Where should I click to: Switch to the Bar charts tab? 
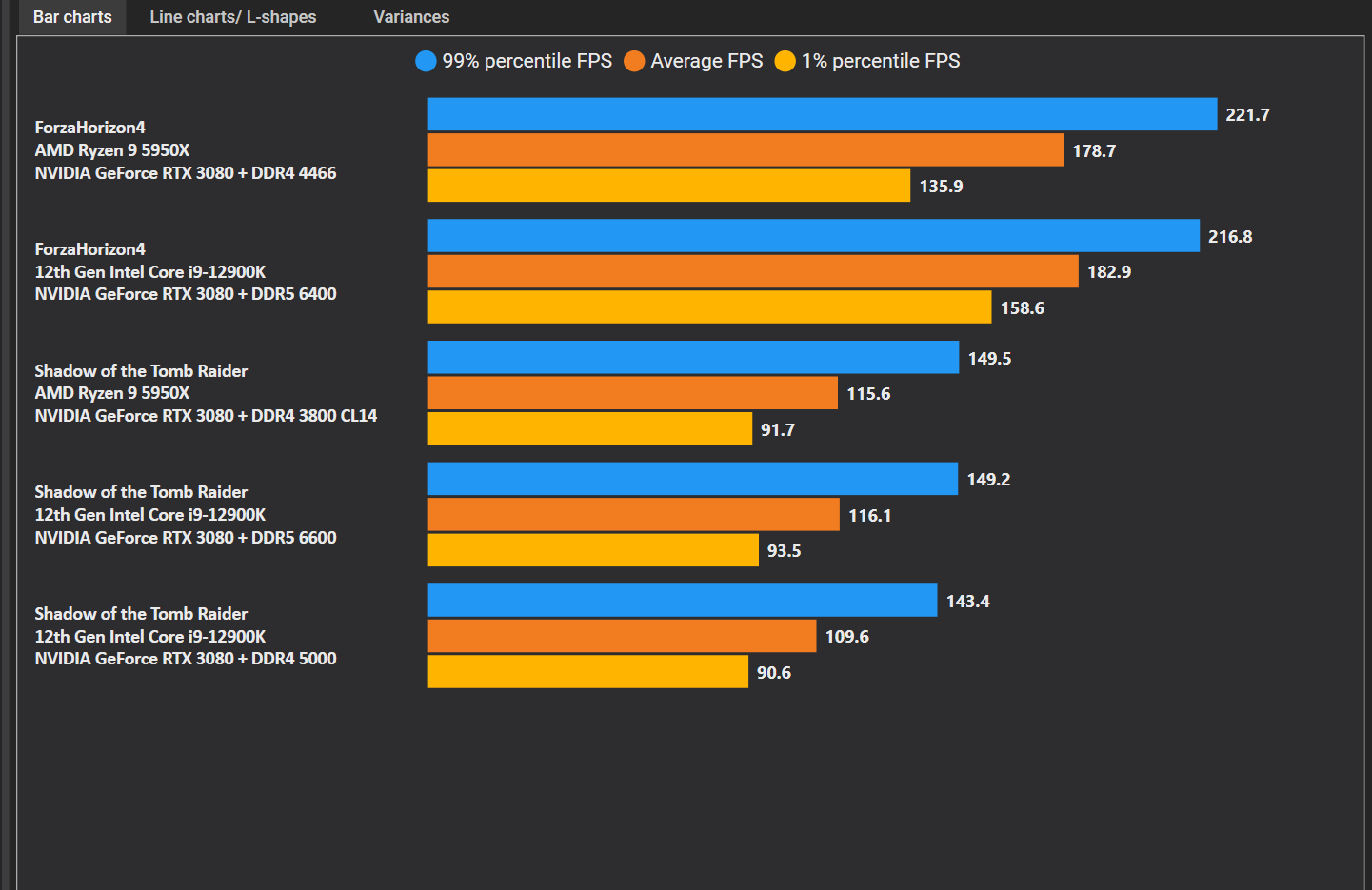click(72, 17)
